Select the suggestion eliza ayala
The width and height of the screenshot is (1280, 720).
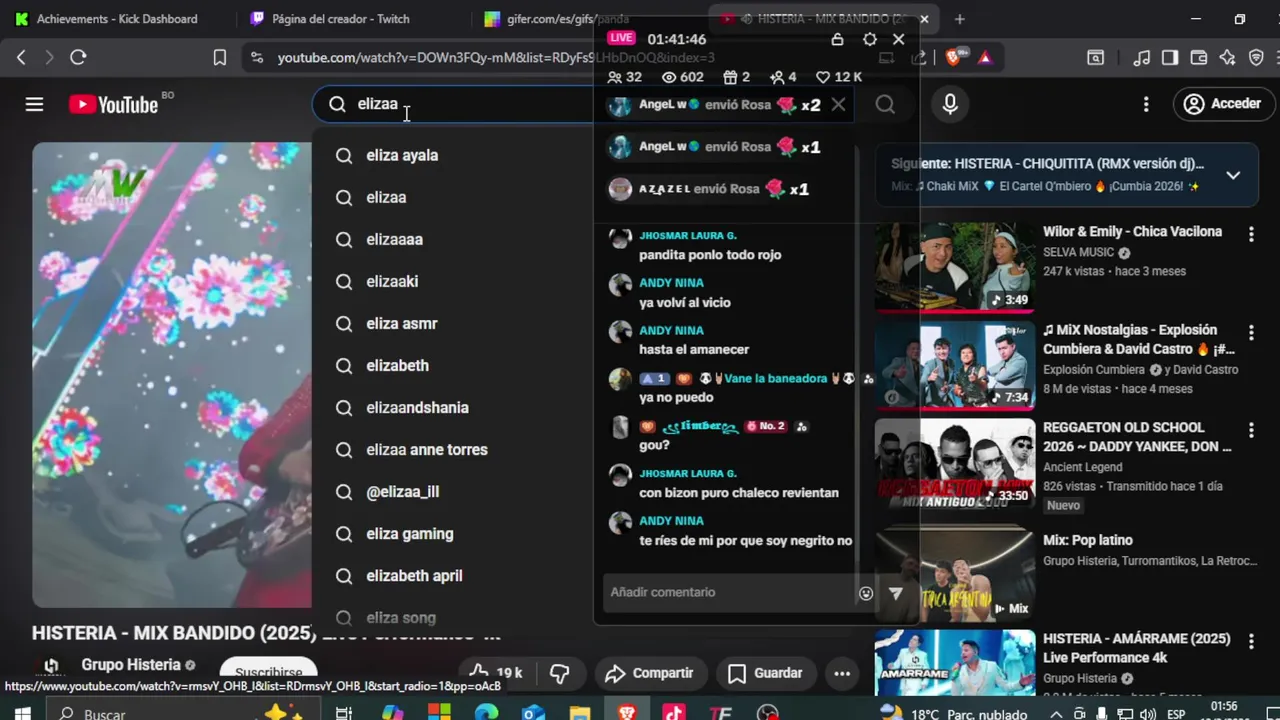click(453, 155)
